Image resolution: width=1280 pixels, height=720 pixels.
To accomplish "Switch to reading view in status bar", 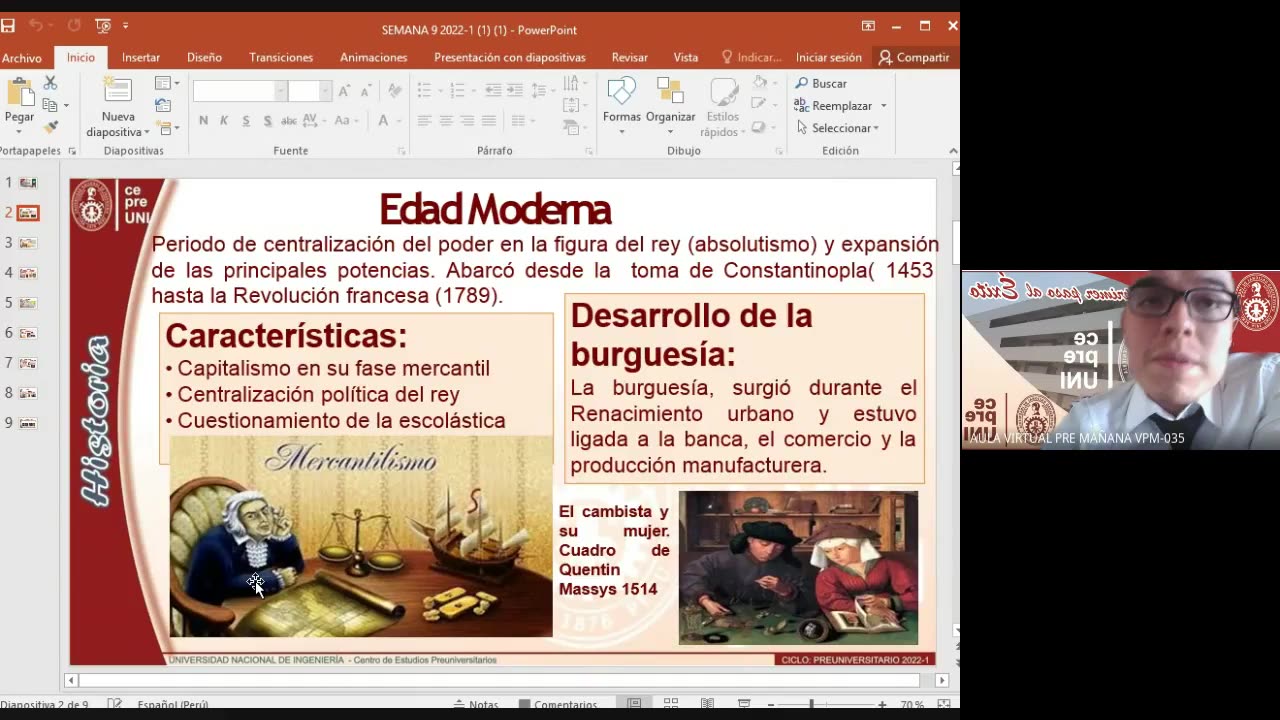I will (x=707, y=705).
